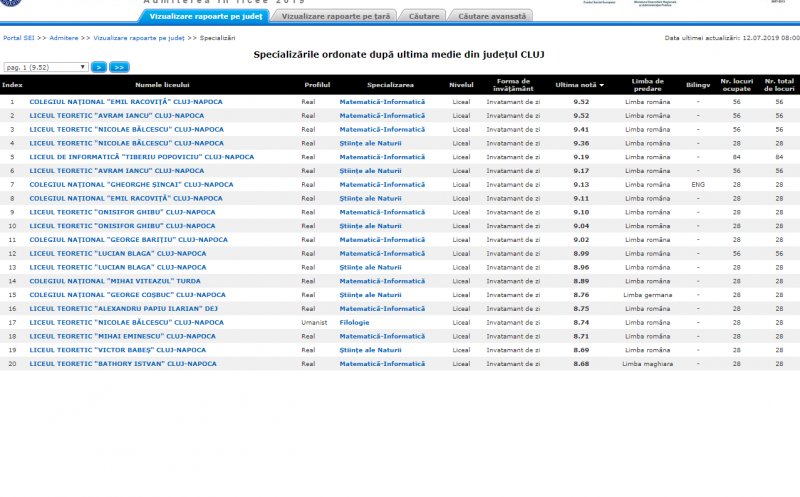Click the Admitere breadcrumb link
Image resolution: width=800 pixels, height=497 pixels.
[64, 37]
